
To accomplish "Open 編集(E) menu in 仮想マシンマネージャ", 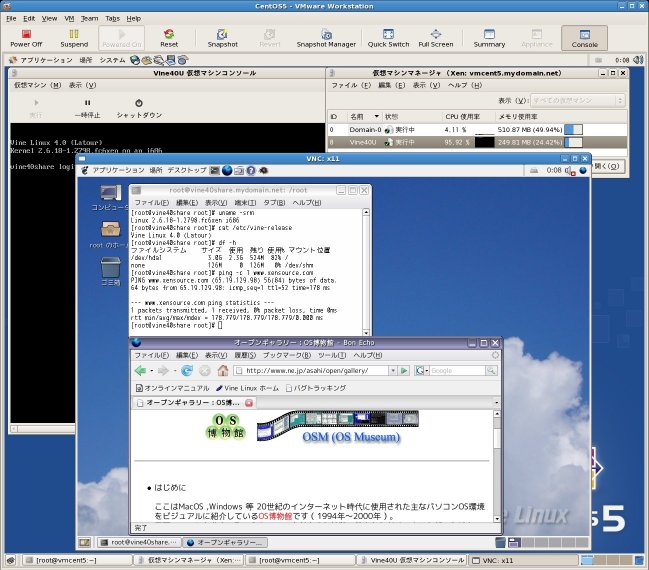I will click(x=391, y=85).
